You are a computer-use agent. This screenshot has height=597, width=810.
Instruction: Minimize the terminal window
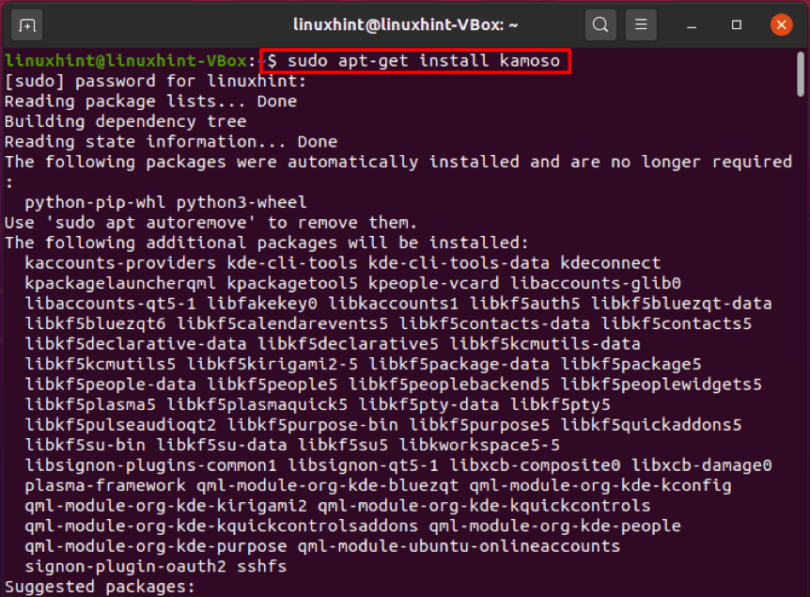[x=689, y=24]
